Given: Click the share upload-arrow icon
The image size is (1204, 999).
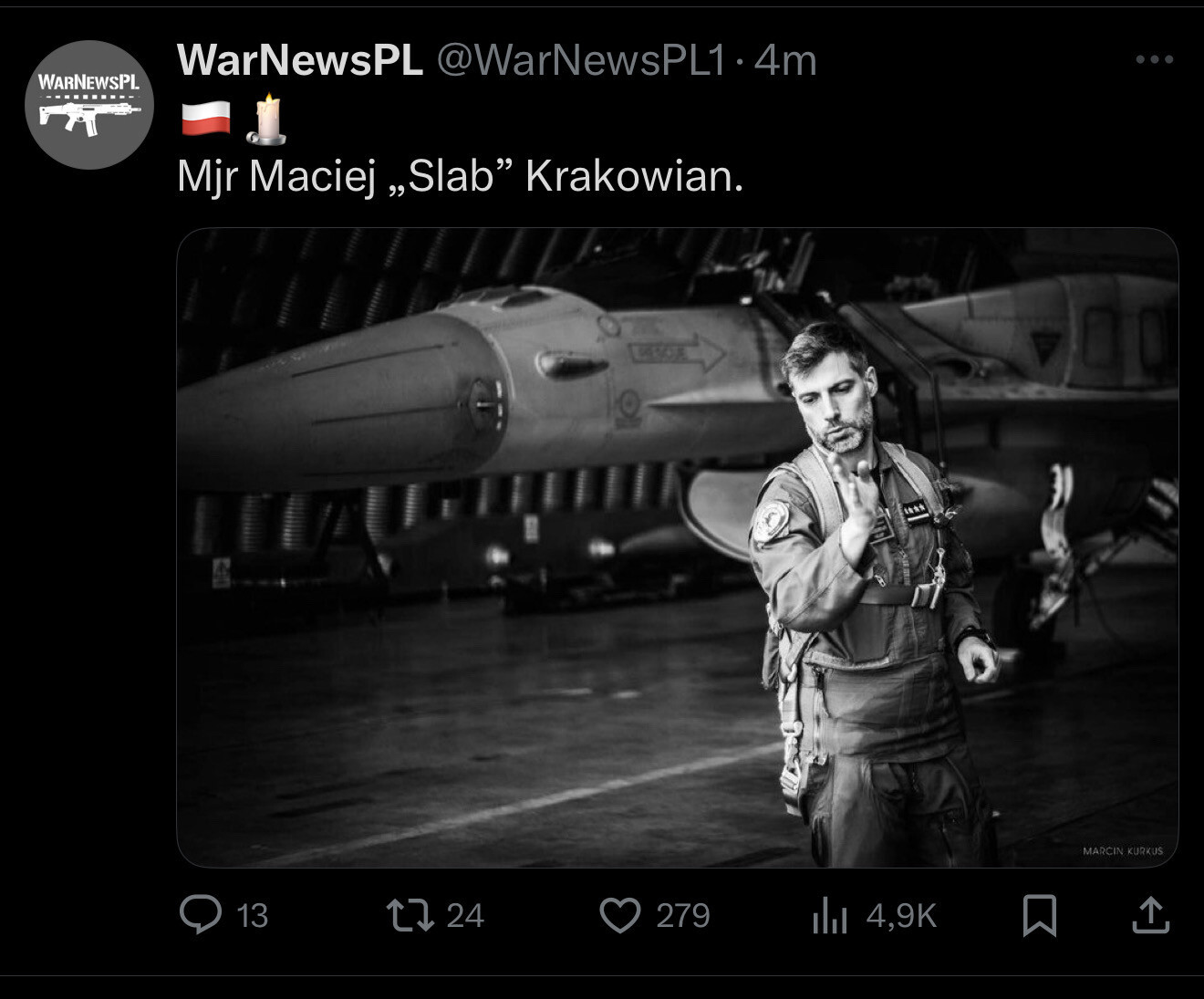Looking at the screenshot, I should 1150,915.
